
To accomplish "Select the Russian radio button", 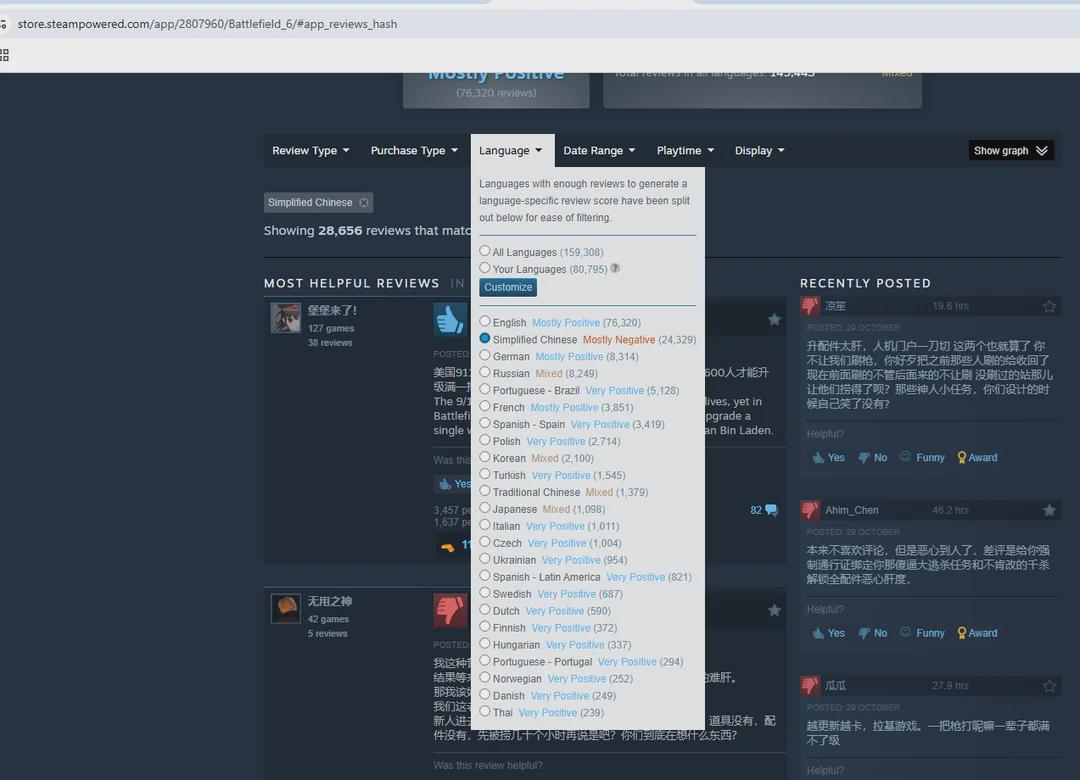I will [x=485, y=372].
